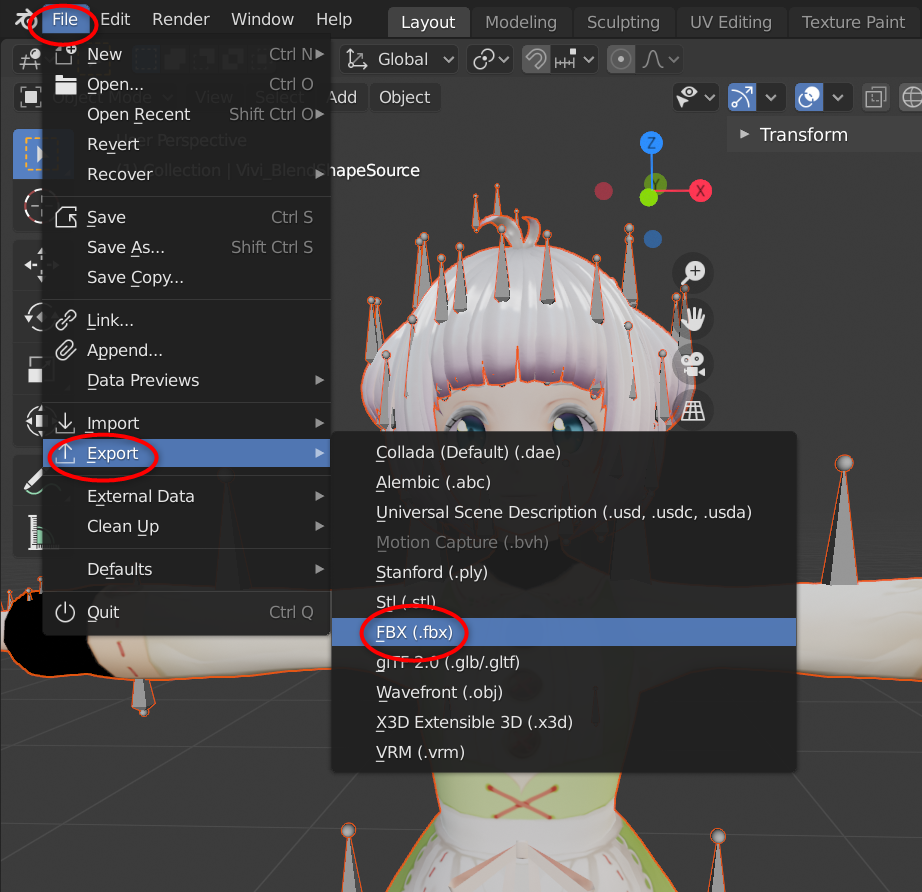Expand the External Data submenu
Image resolution: width=922 pixels, height=892 pixels.
point(186,496)
